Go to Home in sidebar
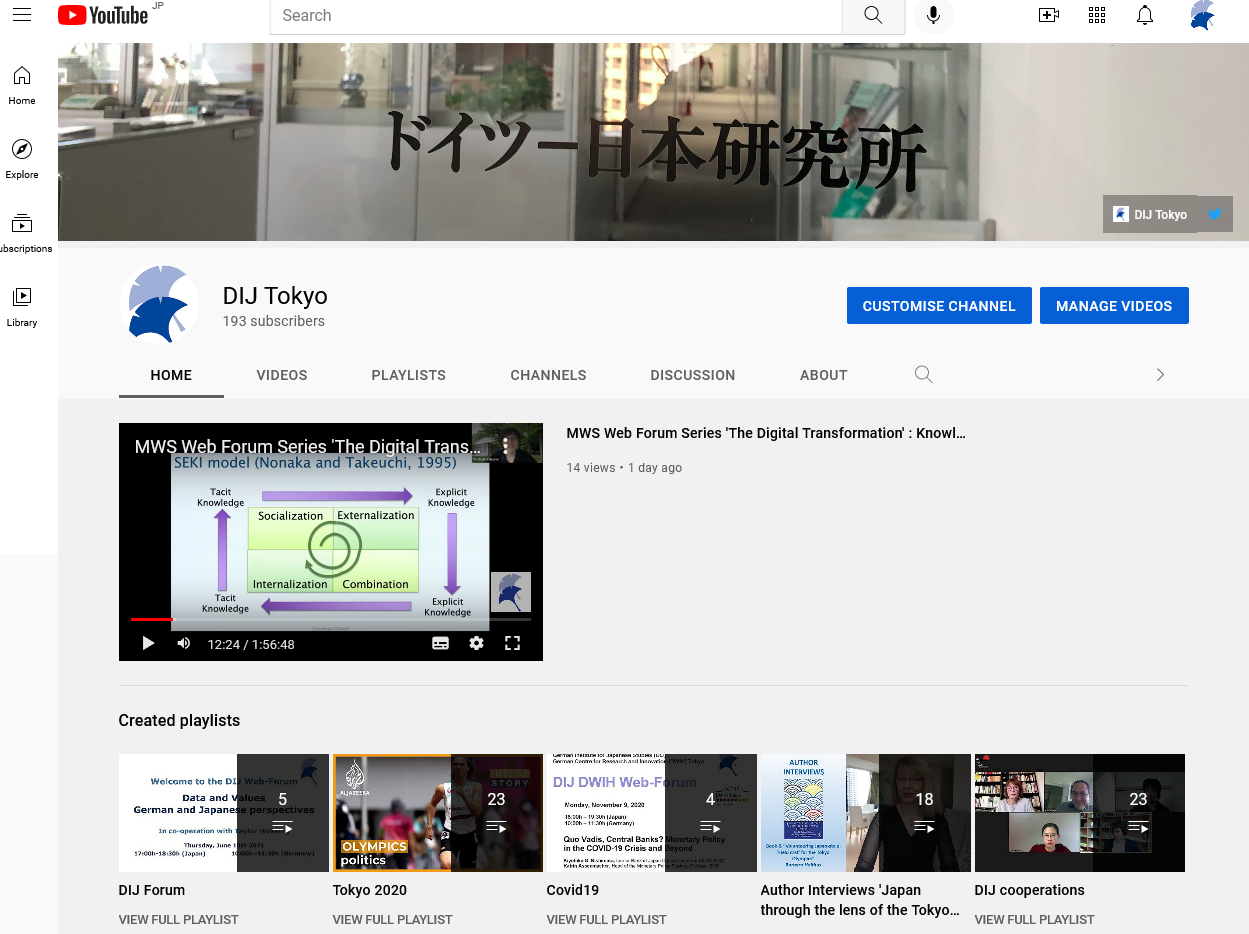The width and height of the screenshot is (1249, 934). click(22, 85)
